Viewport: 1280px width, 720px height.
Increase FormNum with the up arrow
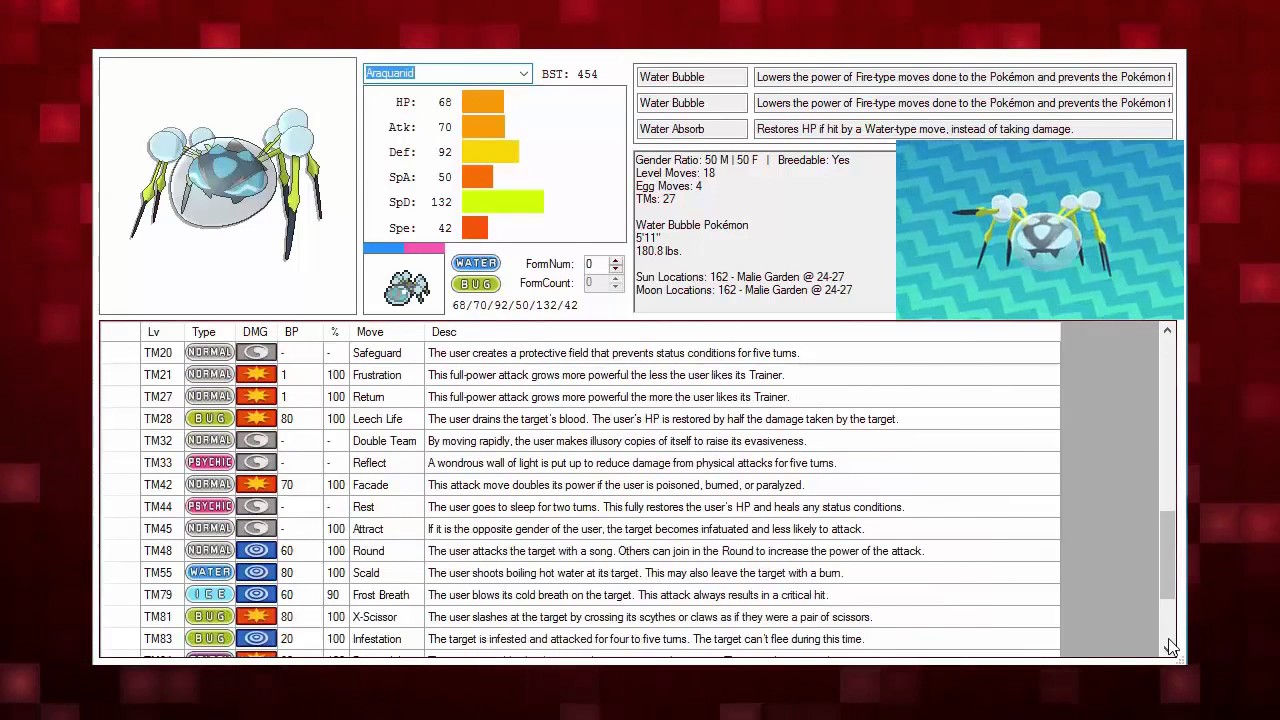click(x=616, y=260)
